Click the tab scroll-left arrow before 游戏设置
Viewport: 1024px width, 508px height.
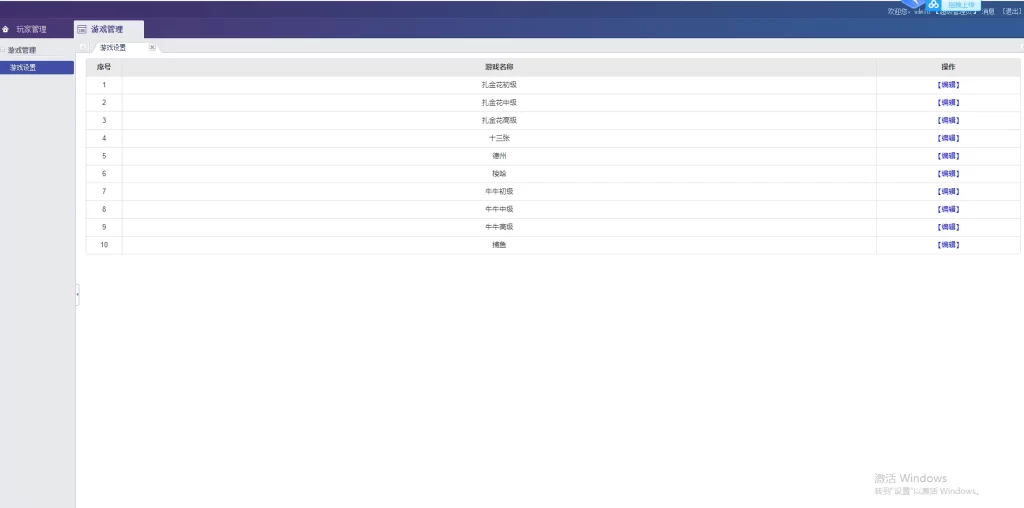[x=83, y=47]
